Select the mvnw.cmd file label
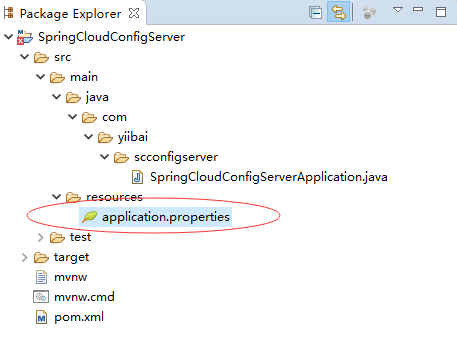 (84, 297)
